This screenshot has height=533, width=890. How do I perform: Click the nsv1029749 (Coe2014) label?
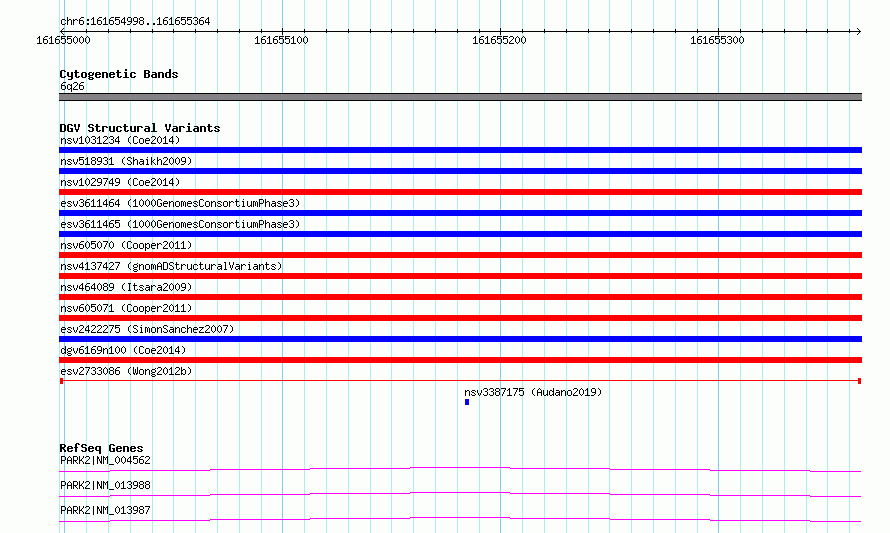tap(120, 182)
